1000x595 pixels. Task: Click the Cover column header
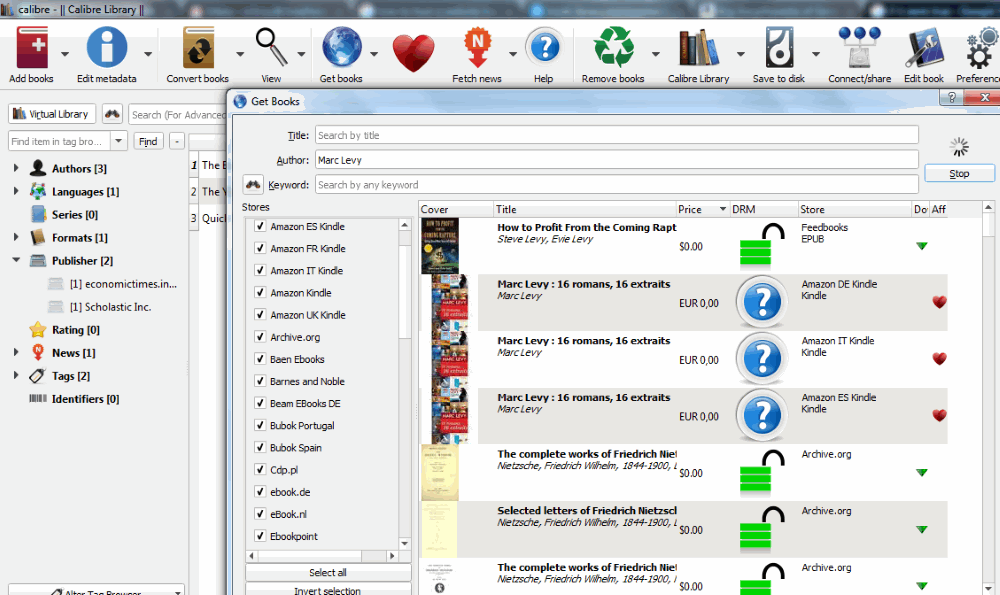(457, 209)
